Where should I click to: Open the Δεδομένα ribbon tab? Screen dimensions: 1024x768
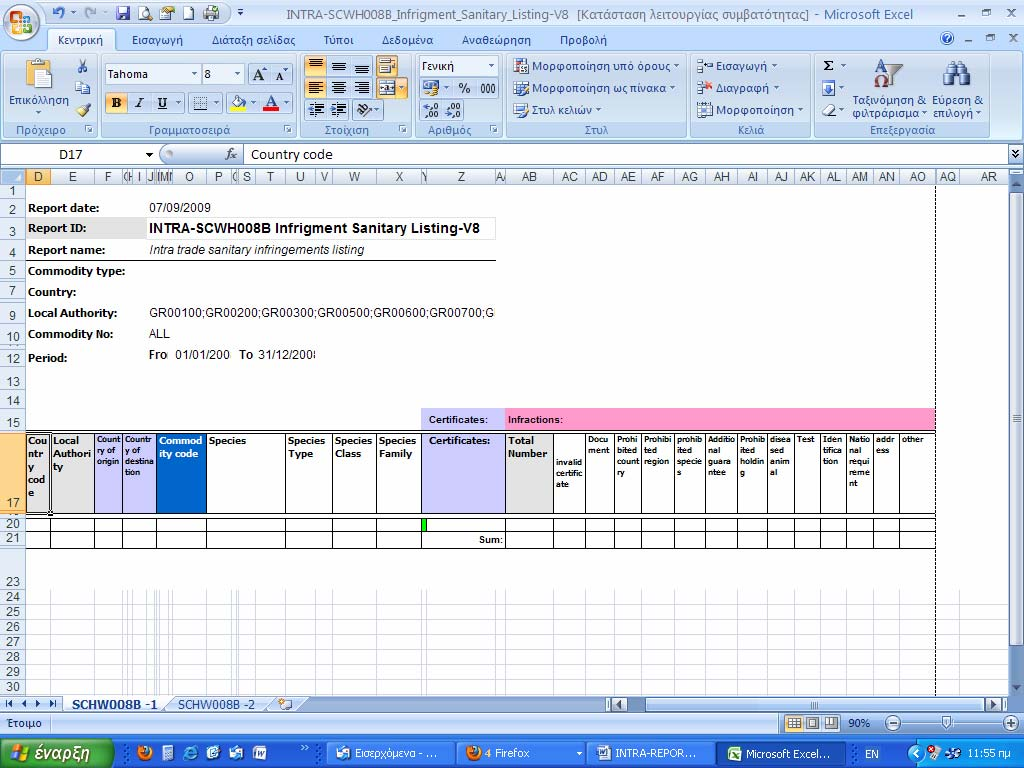(x=408, y=40)
